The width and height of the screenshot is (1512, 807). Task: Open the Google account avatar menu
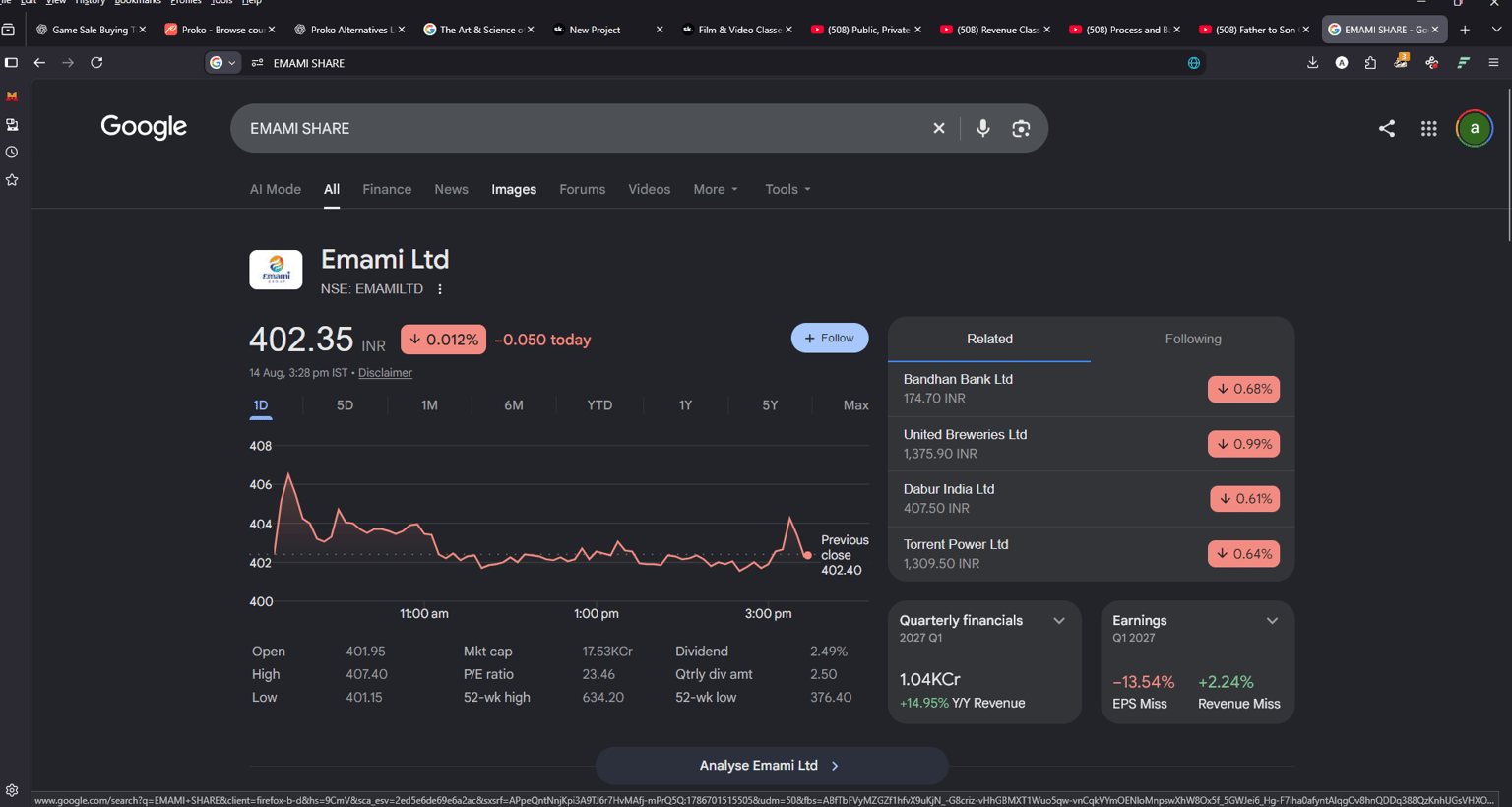pyautogui.click(x=1474, y=128)
